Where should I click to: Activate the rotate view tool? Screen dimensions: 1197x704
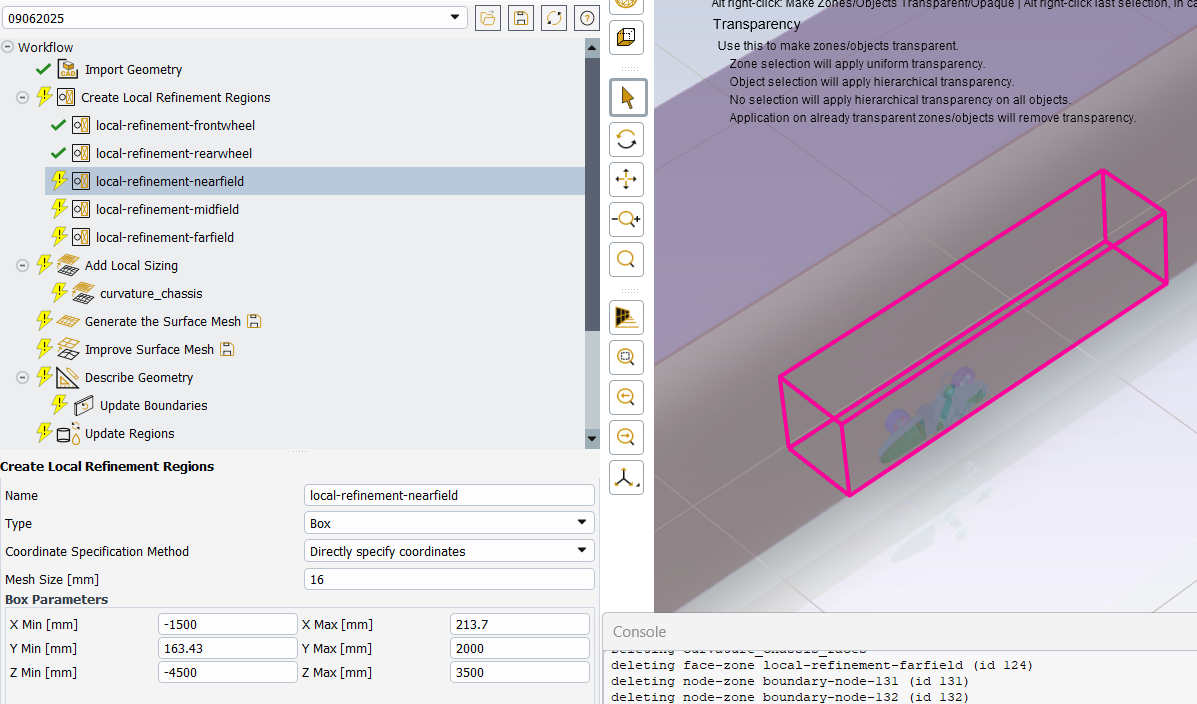click(627, 139)
